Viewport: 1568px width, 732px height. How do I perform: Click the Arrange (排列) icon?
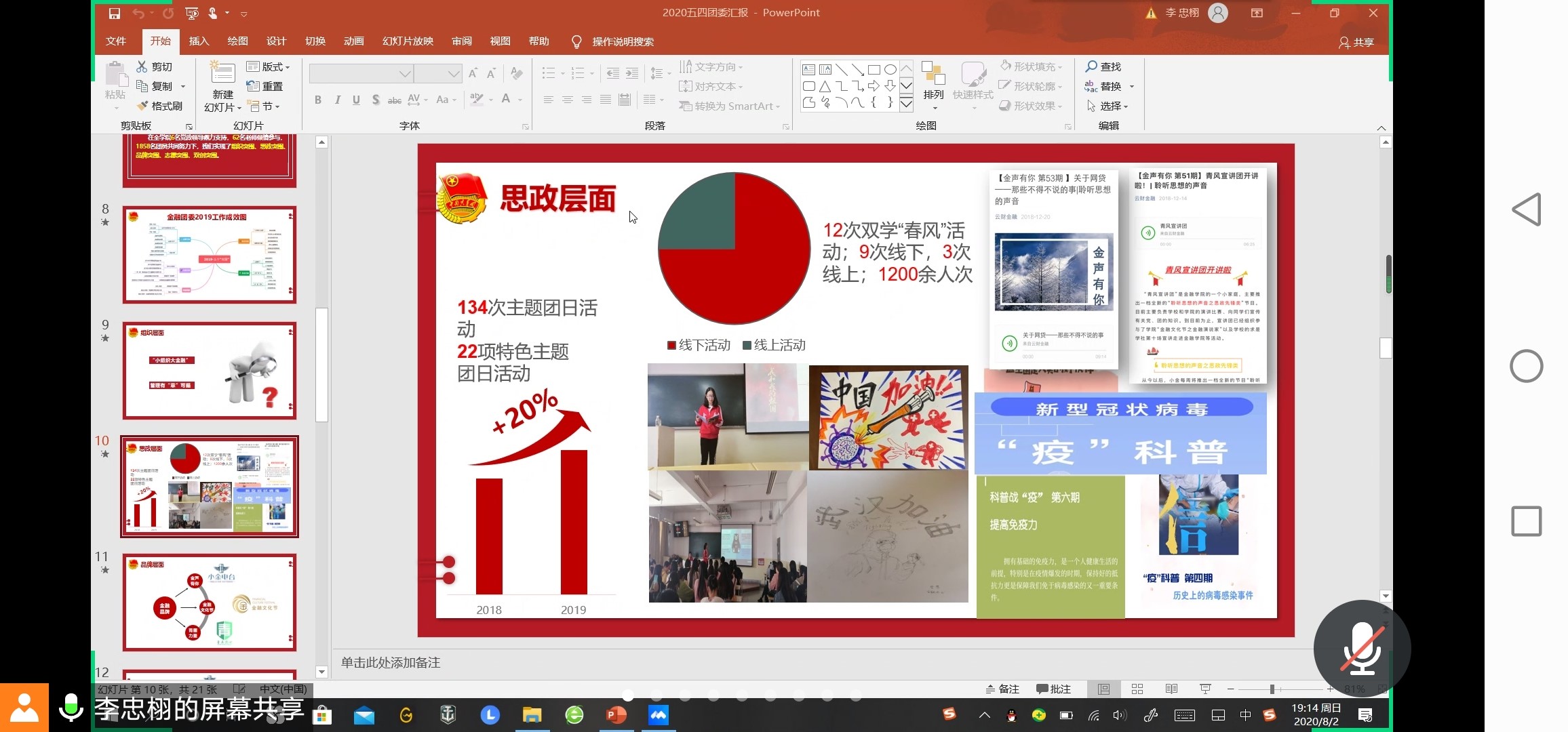coord(933,73)
